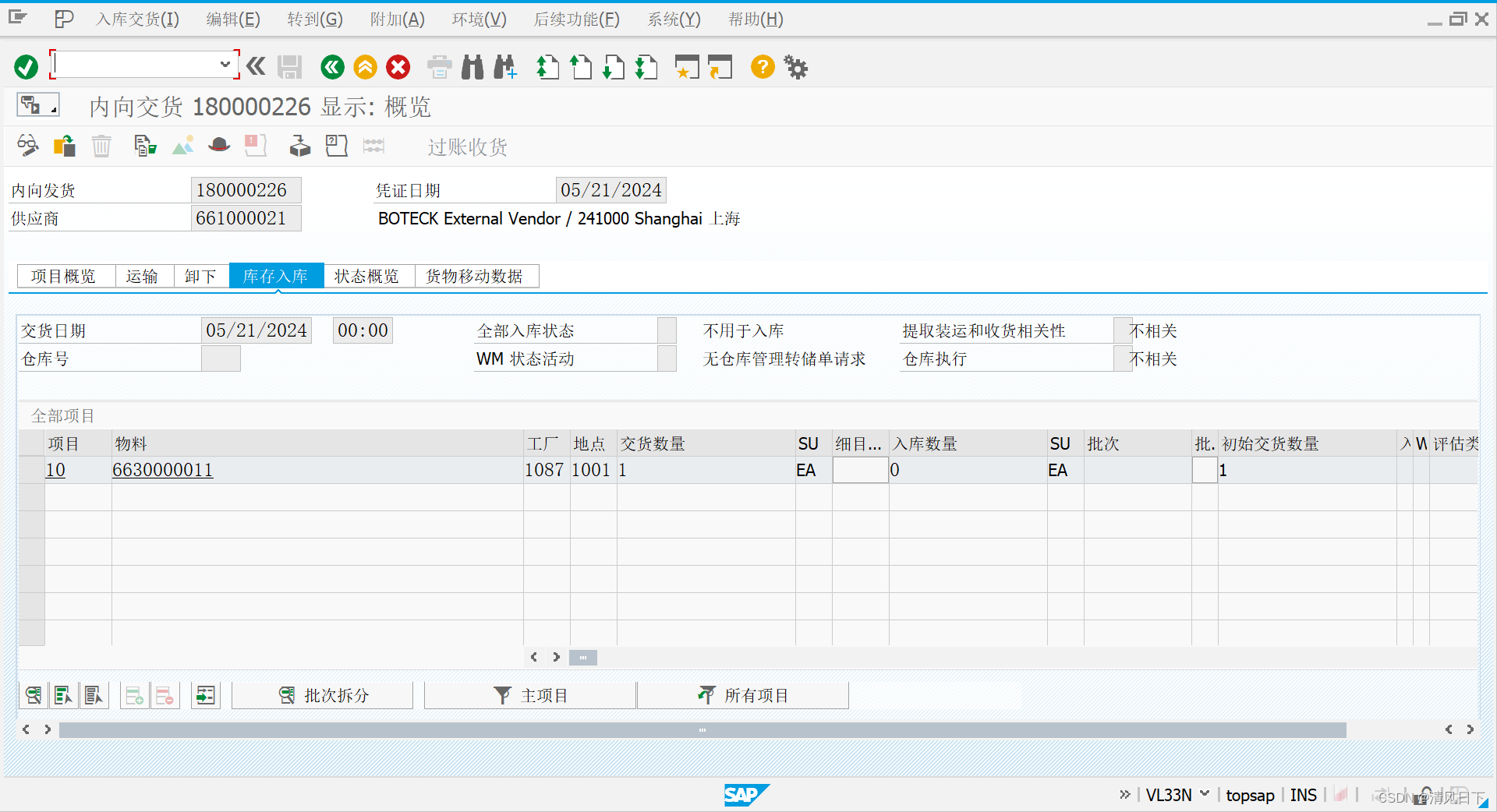
Task: Open the command field dropdown arrow
Action: tap(225, 65)
